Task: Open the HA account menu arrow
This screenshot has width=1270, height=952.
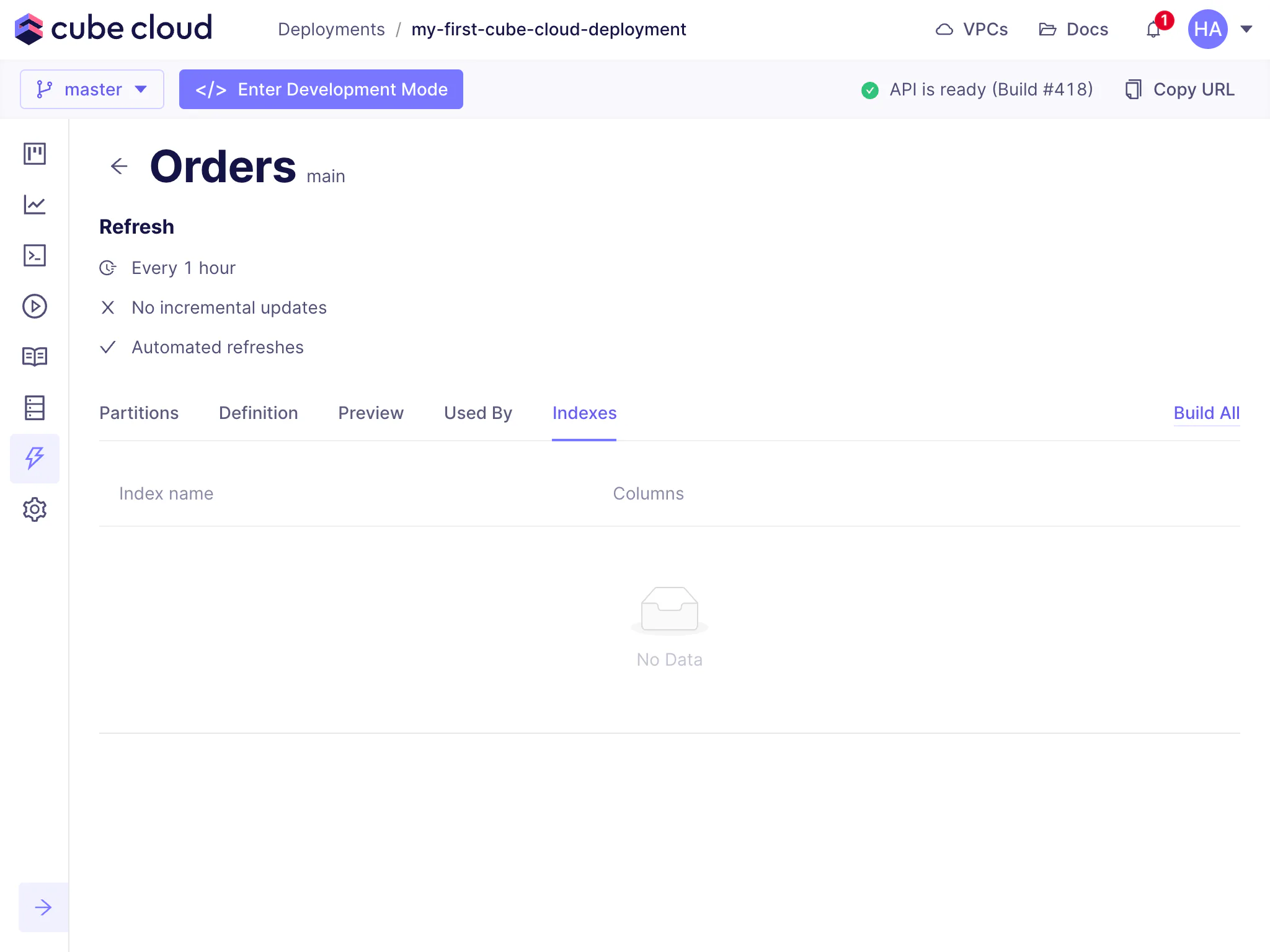Action: (1246, 29)
